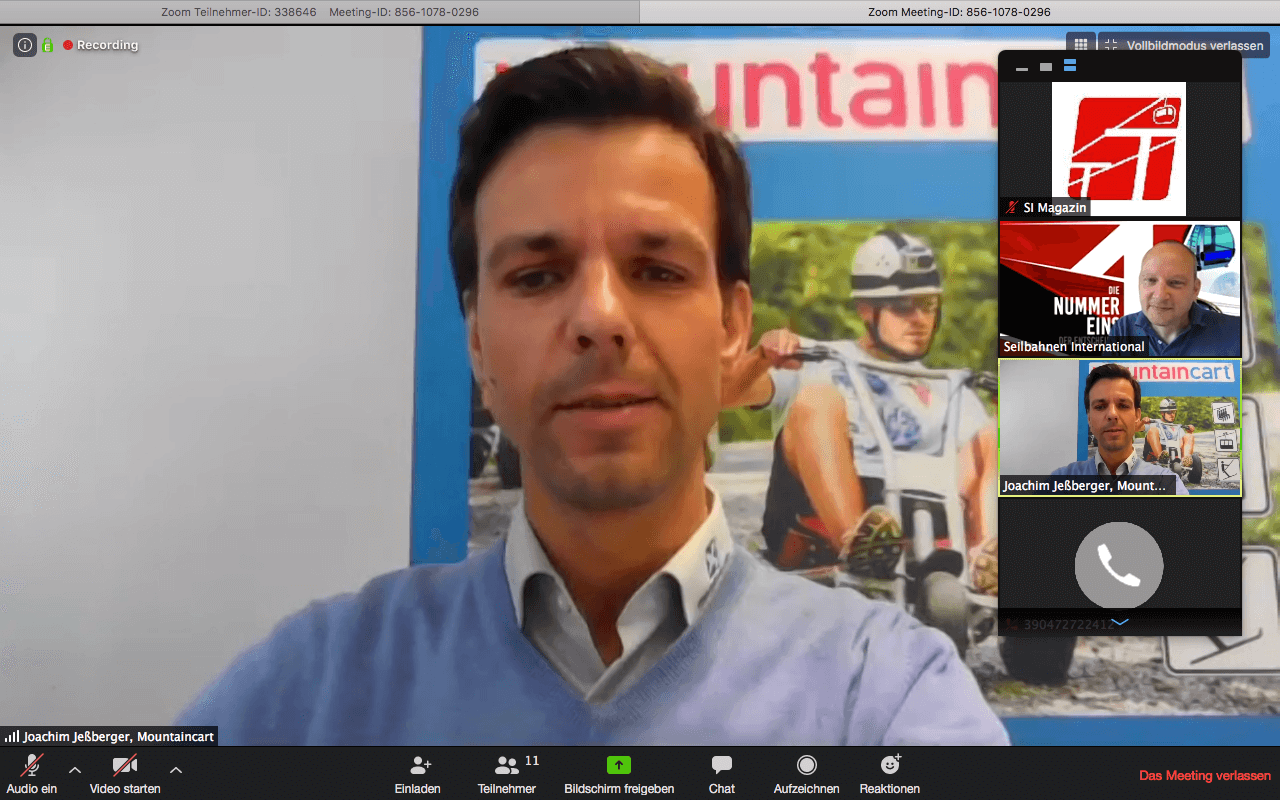The width and height of the screenshot is (1280, 800).
Task: Select the Seilbahnen International video thumbnail
Action: click(x=1119, y=289)
